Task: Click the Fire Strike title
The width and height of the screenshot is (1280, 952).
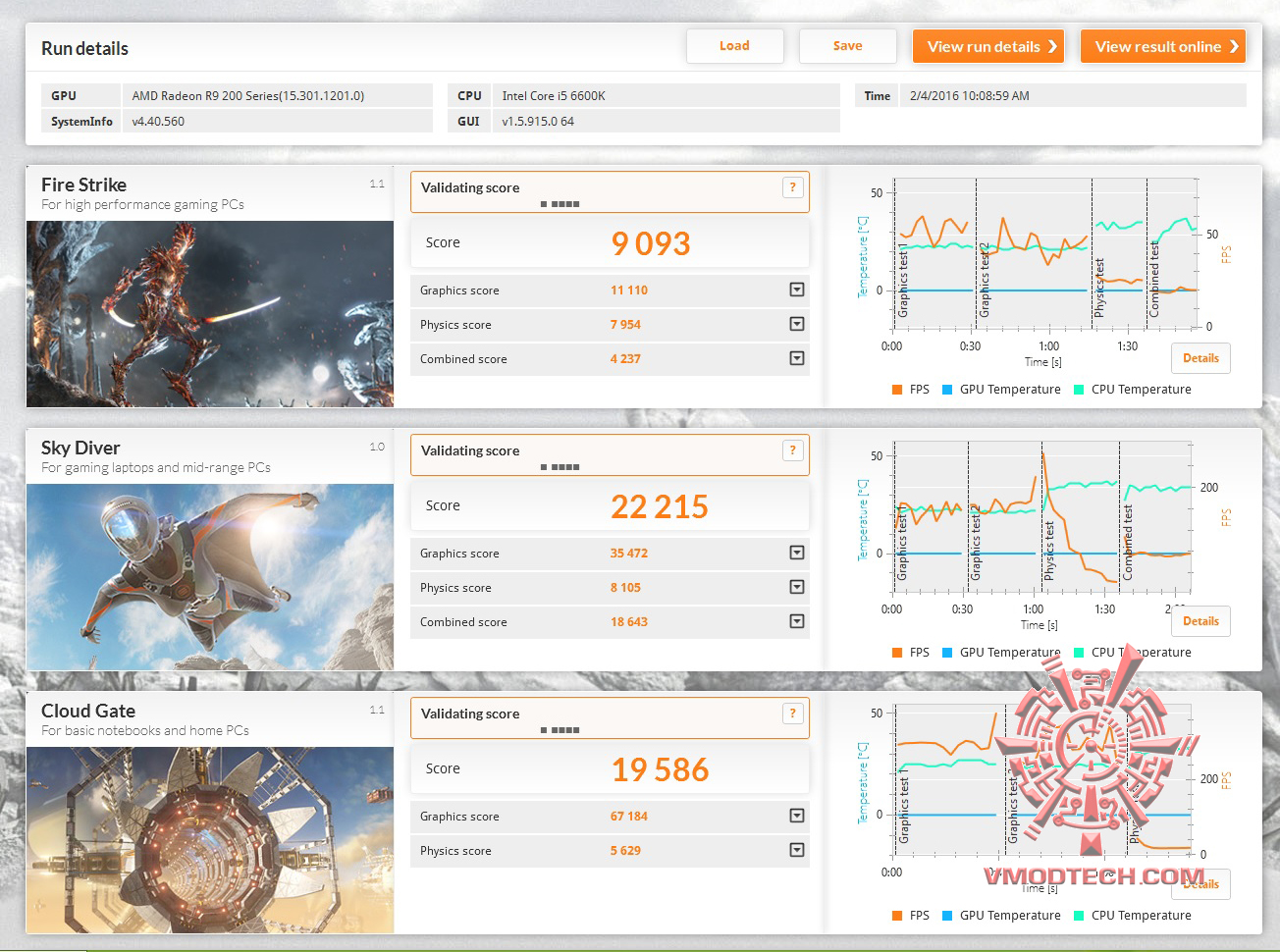Action: (x=83, y=185)
